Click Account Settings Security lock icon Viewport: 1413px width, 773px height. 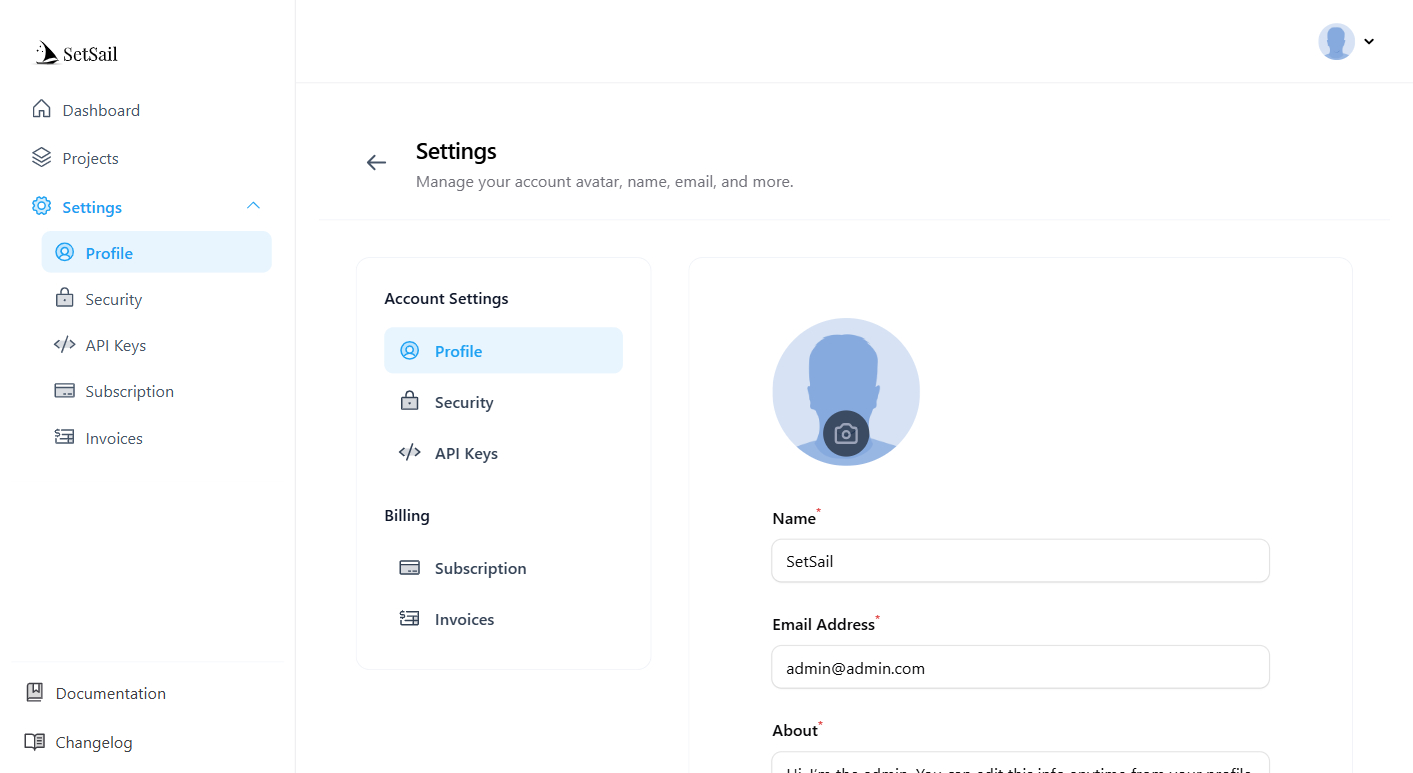[x=409, y=401]
